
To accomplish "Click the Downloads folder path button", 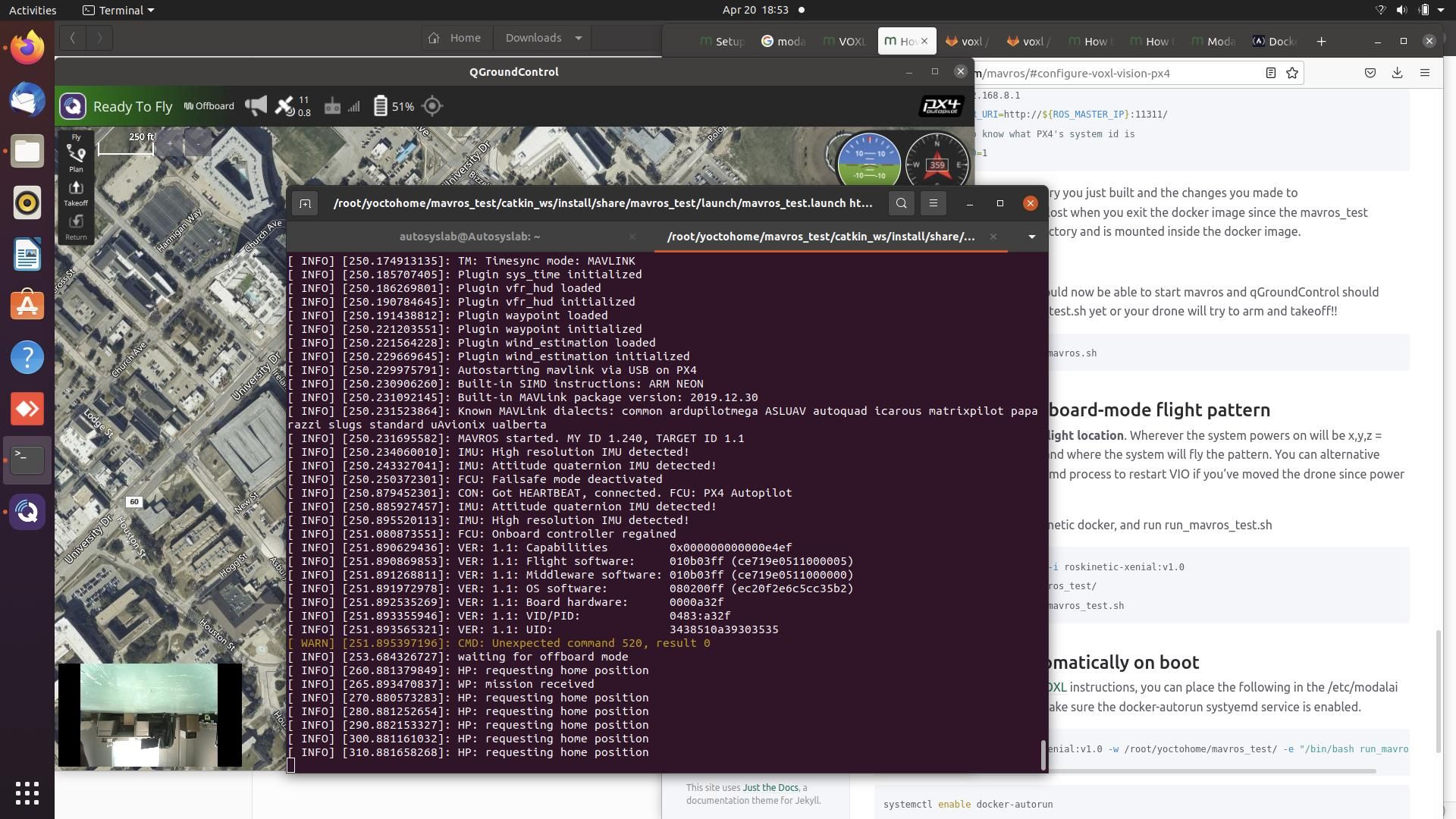I will (534, 38).
